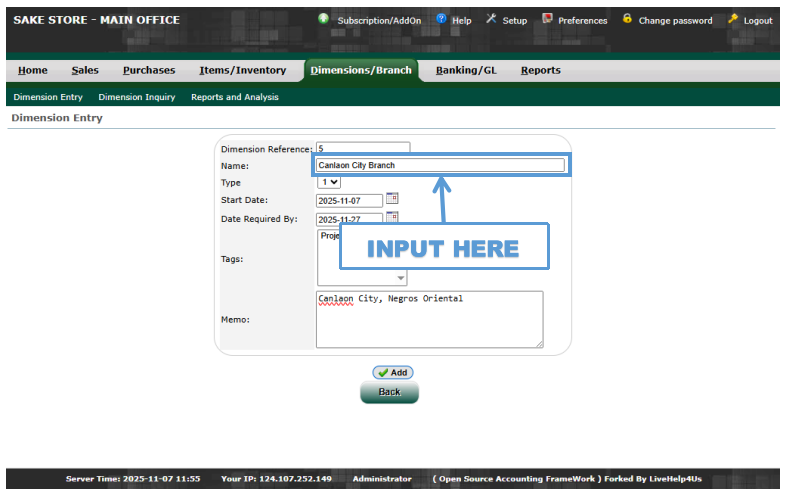Click the Change password lock icon

[627, 19]
